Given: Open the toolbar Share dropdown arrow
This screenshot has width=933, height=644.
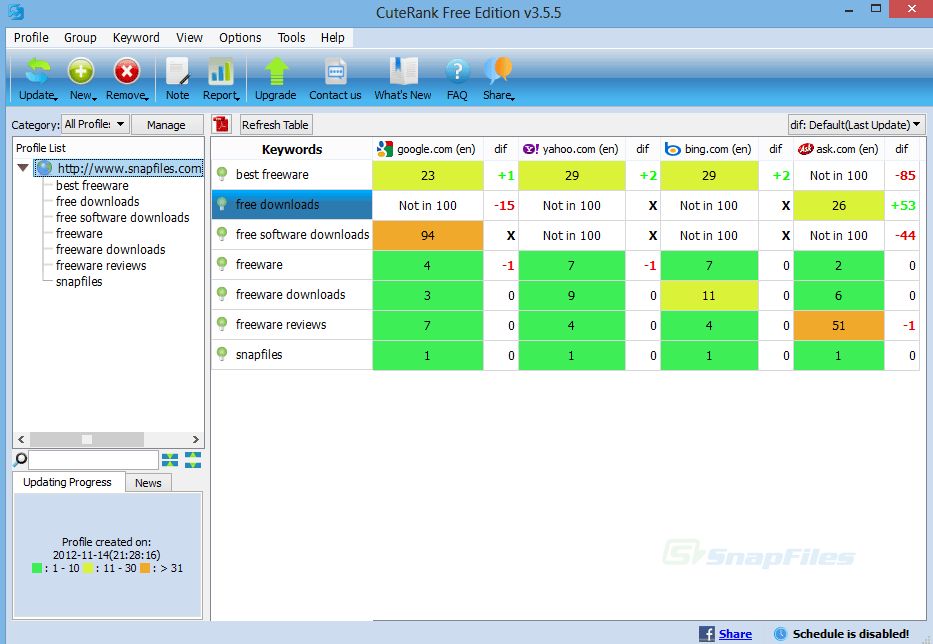Looking at the screenshot, I should click(x=512, y=98).
